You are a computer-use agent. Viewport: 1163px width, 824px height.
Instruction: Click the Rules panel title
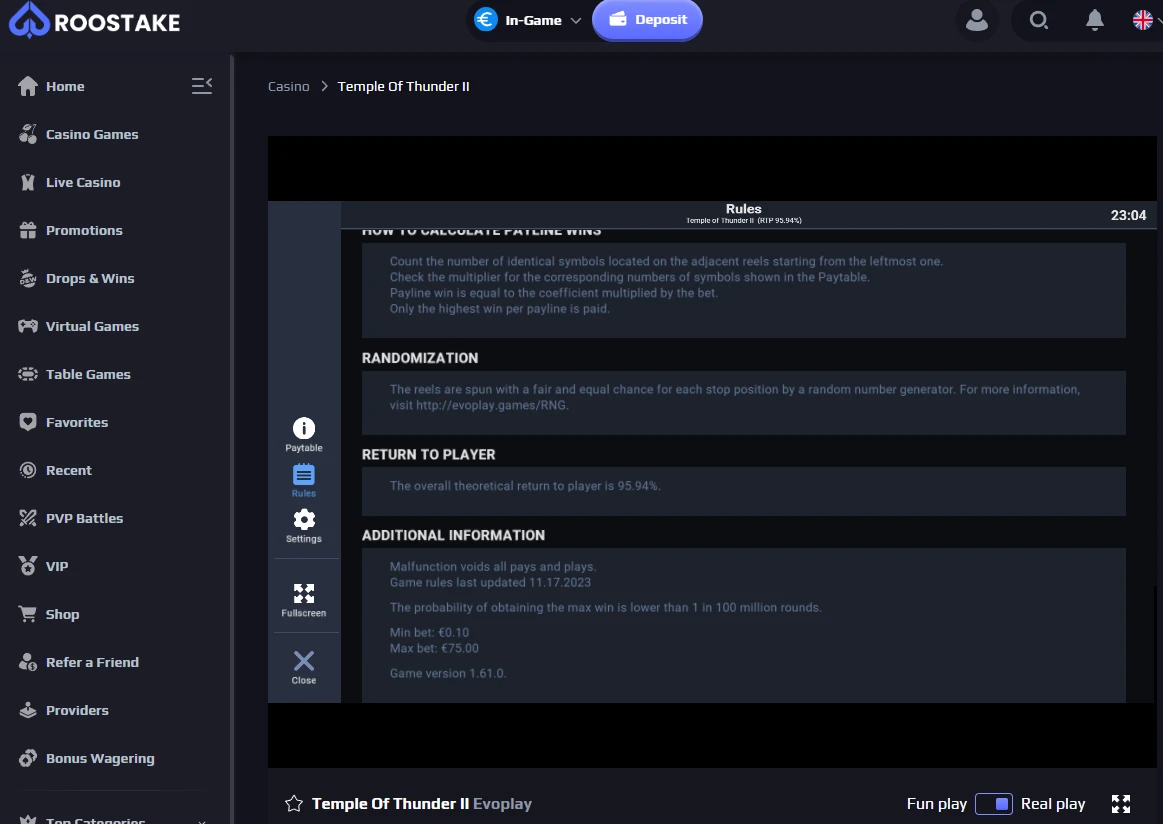743,209
